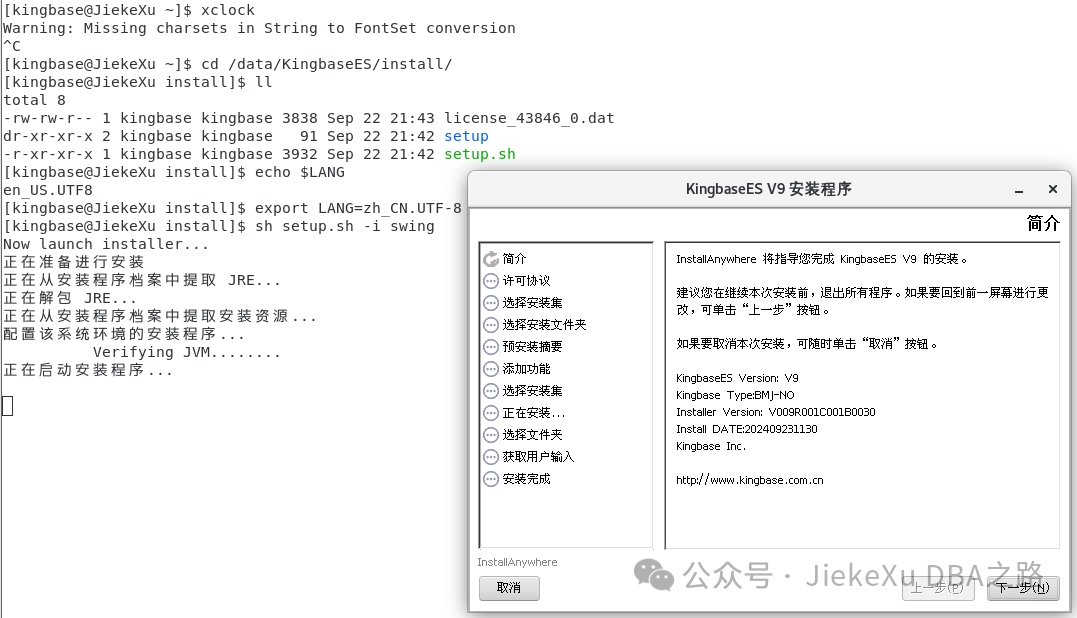Click the 下一步(N) button
The height and width of the screenshot is (618, 1077).
pos(1021,588)
